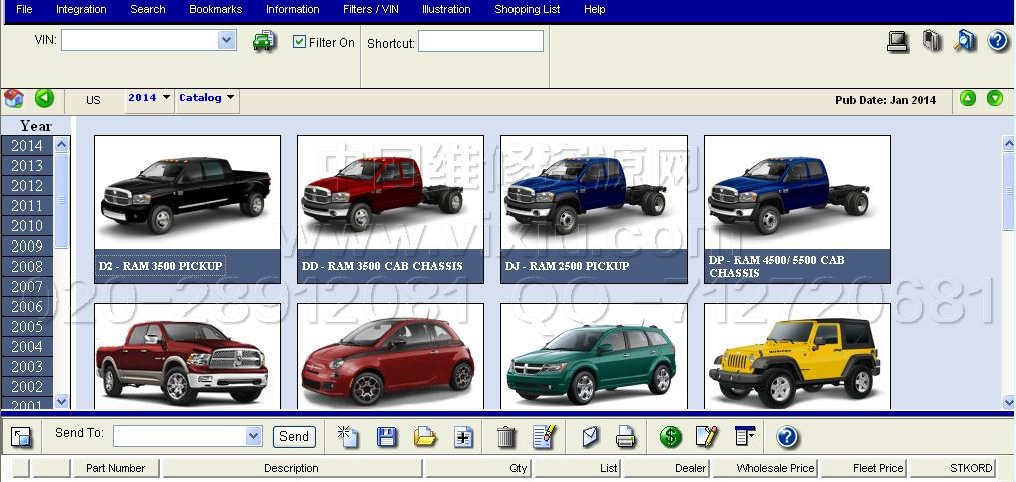Click the green back arrow button
This screenshot has width=1016, height=482.
tap(44, 98)
